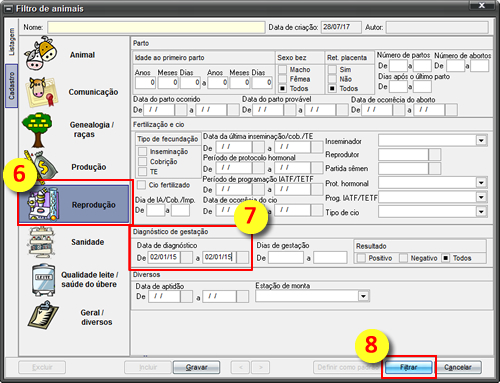Click the Filtrar button

click(409, 367)
